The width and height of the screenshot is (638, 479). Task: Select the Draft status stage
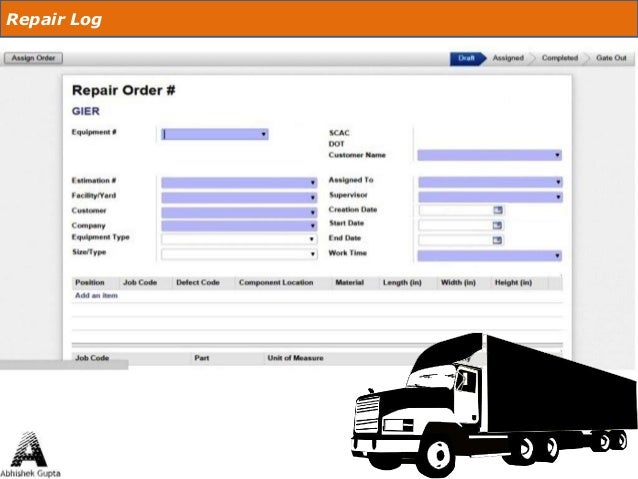467,59
